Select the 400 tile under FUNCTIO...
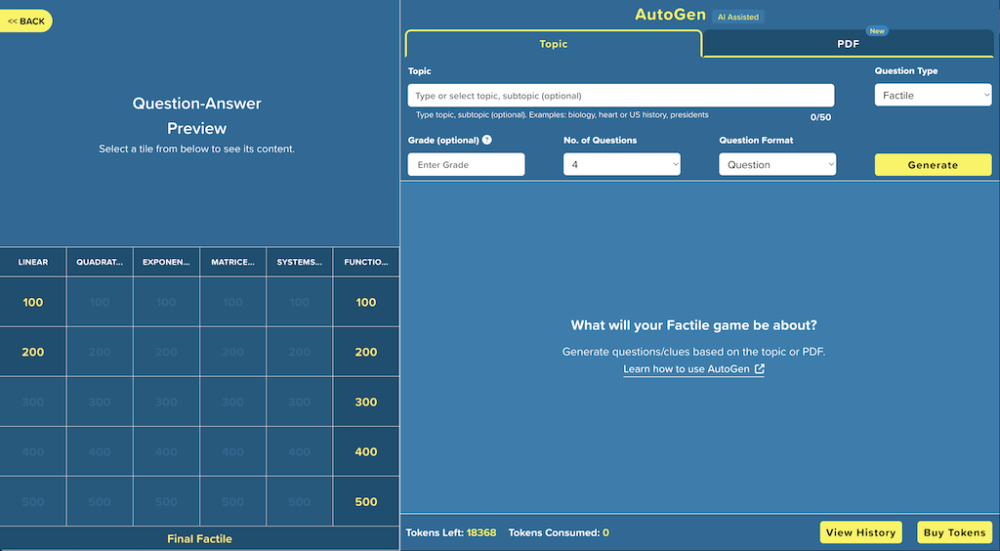 point(366,452)
